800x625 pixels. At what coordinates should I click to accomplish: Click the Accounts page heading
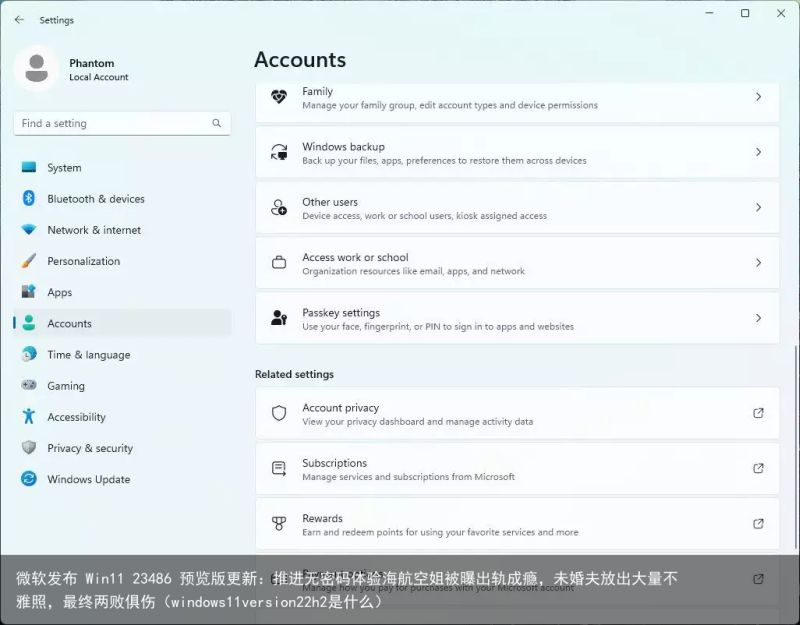tap(300, 60)
